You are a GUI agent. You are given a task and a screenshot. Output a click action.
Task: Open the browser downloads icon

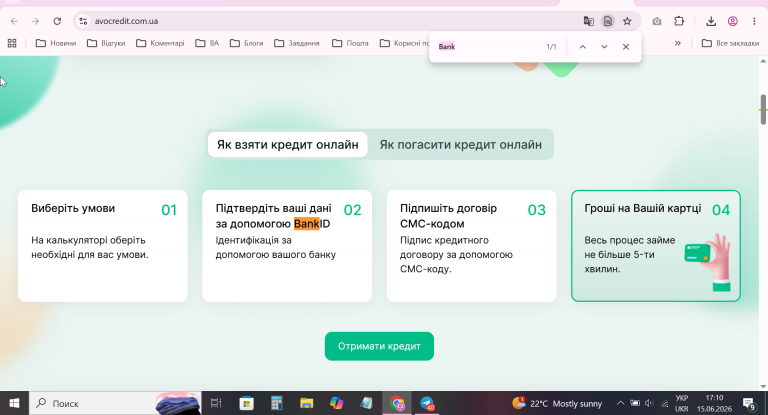(711, 21)
